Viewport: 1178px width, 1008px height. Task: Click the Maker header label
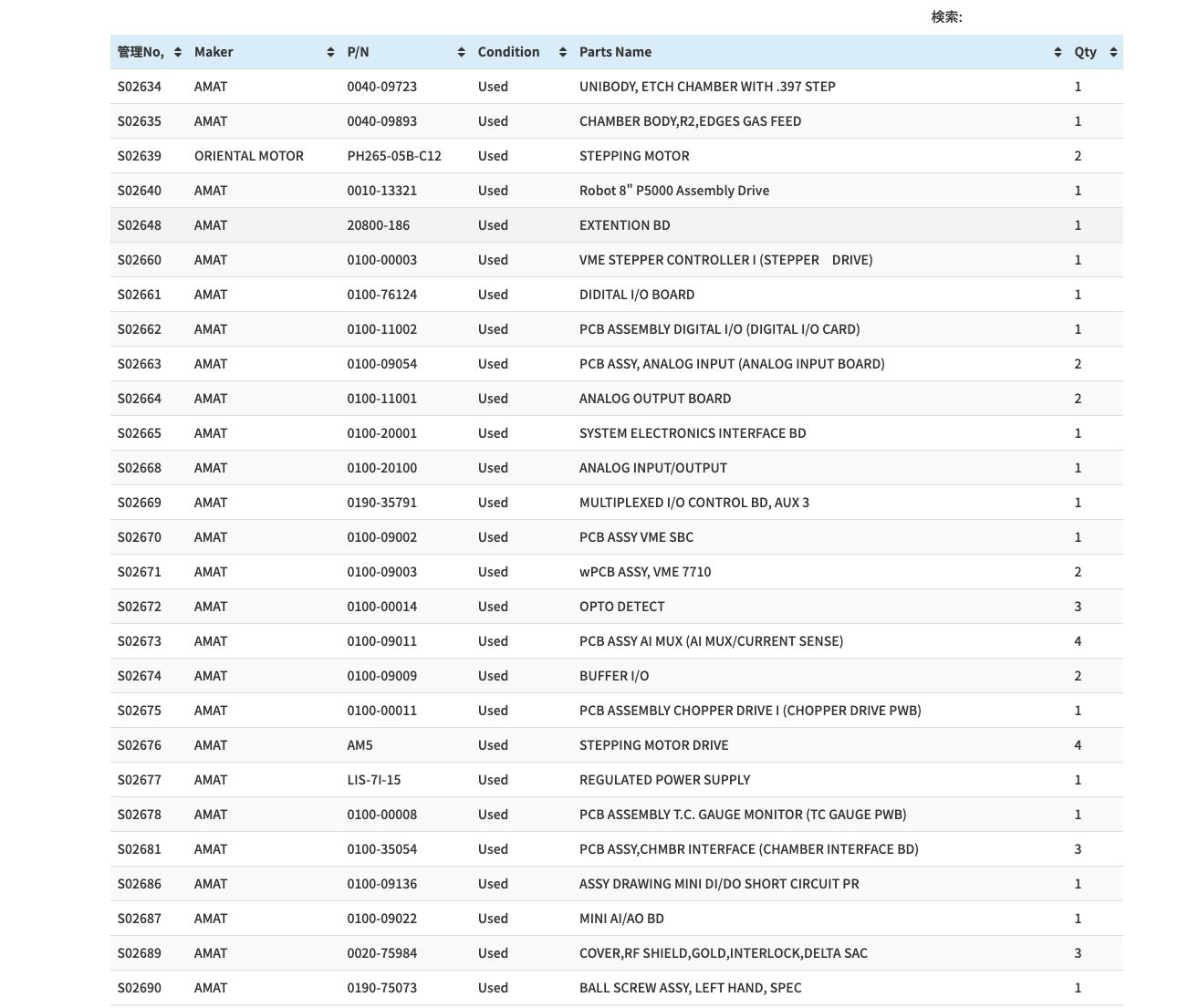pyautogui.click(x=214, y=52)
